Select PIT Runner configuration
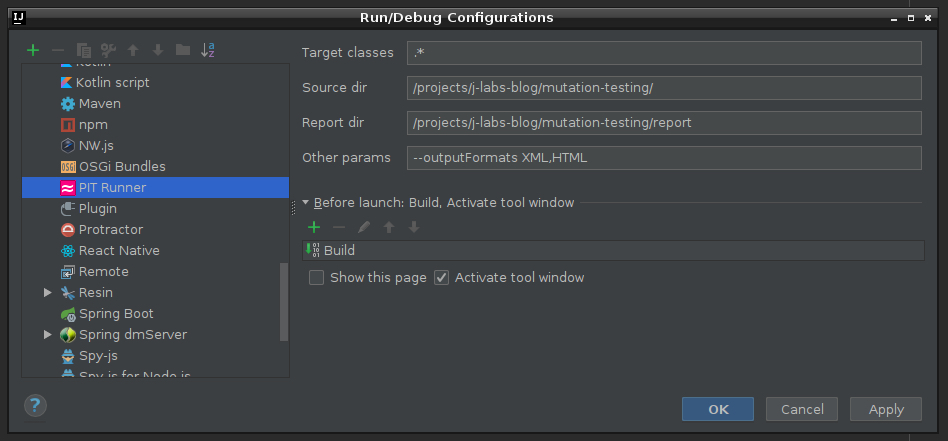Image resolution: width=948 pixels, height=441 pixels. click(155, 188)
